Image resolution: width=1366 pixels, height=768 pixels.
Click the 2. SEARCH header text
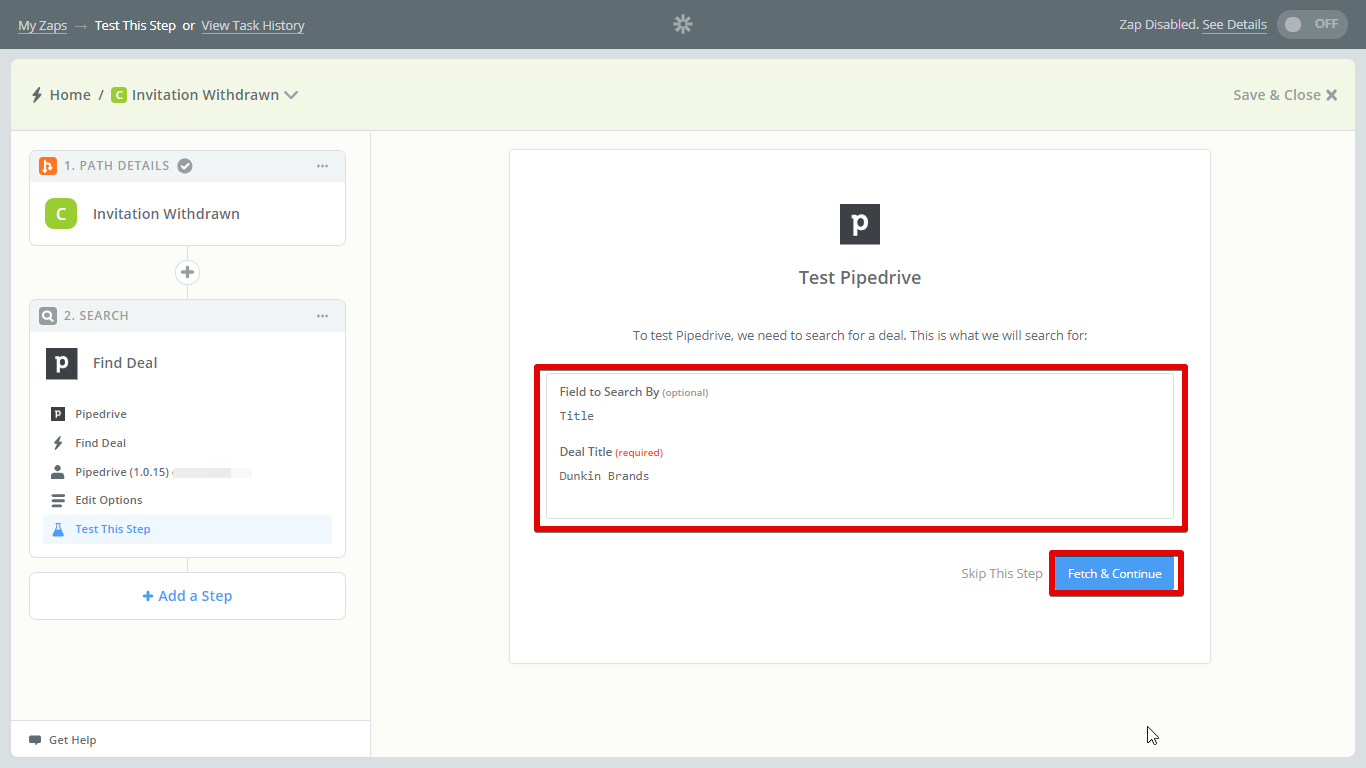[x=96, y=316]
